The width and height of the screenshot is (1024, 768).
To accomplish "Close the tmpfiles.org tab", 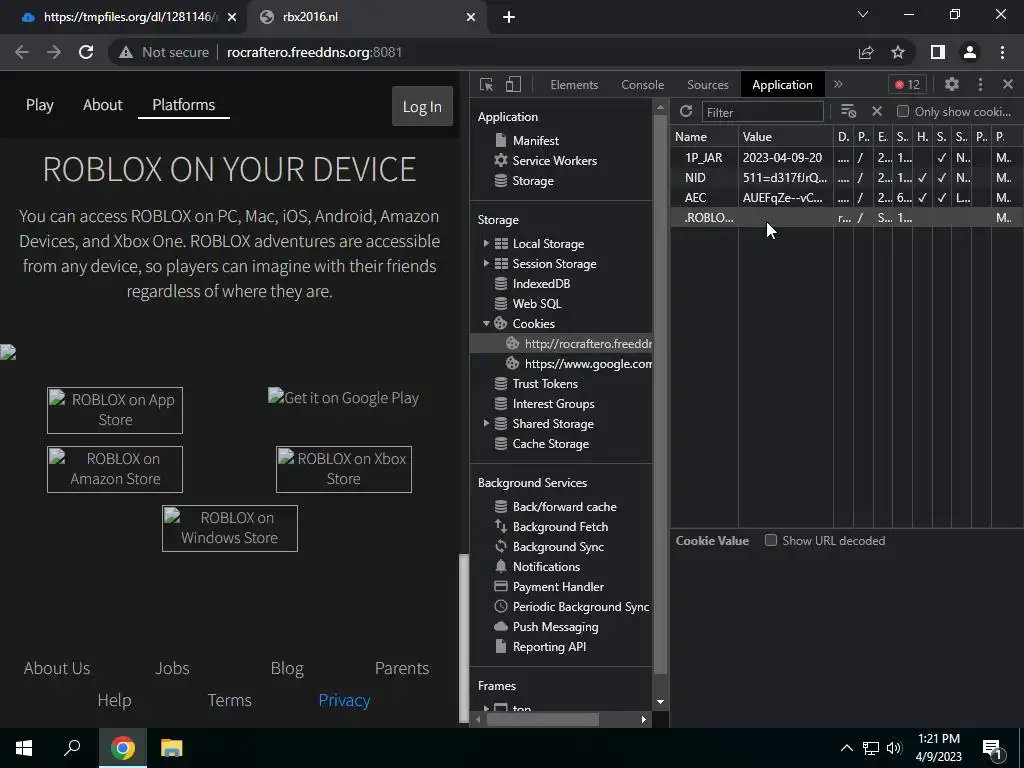I will pos(232,17).
